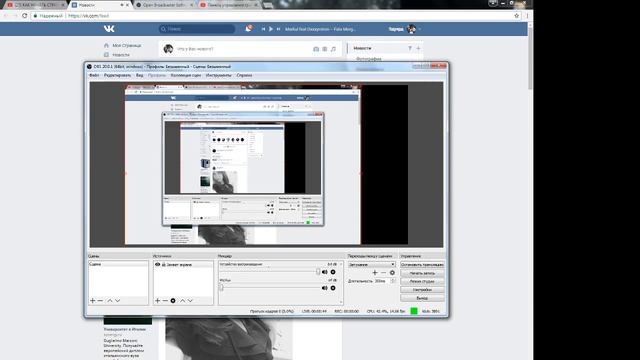Image resolution: width=640 pixels, height=360 pixels.
Task: Adjust the transition duration stepper
Action: click(393, 281)
